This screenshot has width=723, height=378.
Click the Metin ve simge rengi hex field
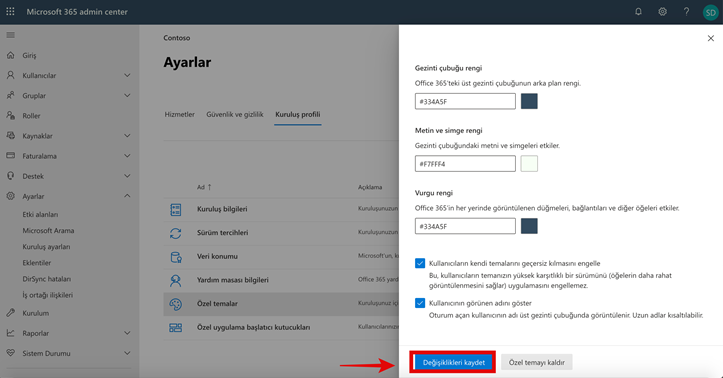465,164
